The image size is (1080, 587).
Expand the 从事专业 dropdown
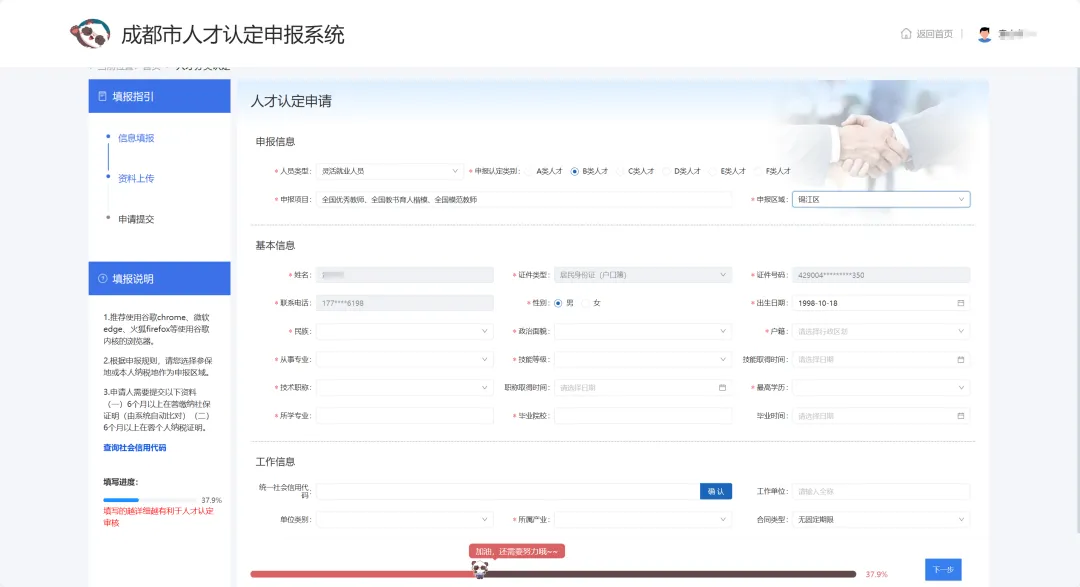pos(404,360)
